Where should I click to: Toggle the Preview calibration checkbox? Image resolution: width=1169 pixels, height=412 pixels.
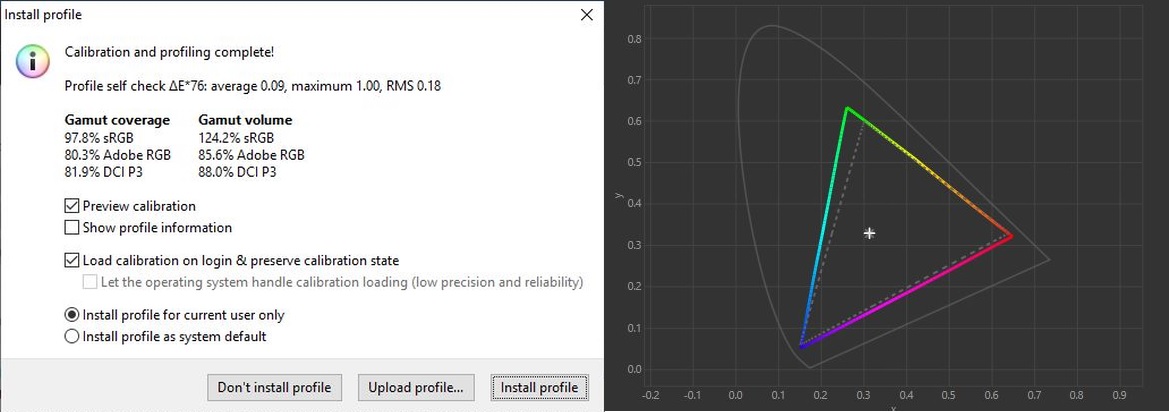[x=72, y=206]
